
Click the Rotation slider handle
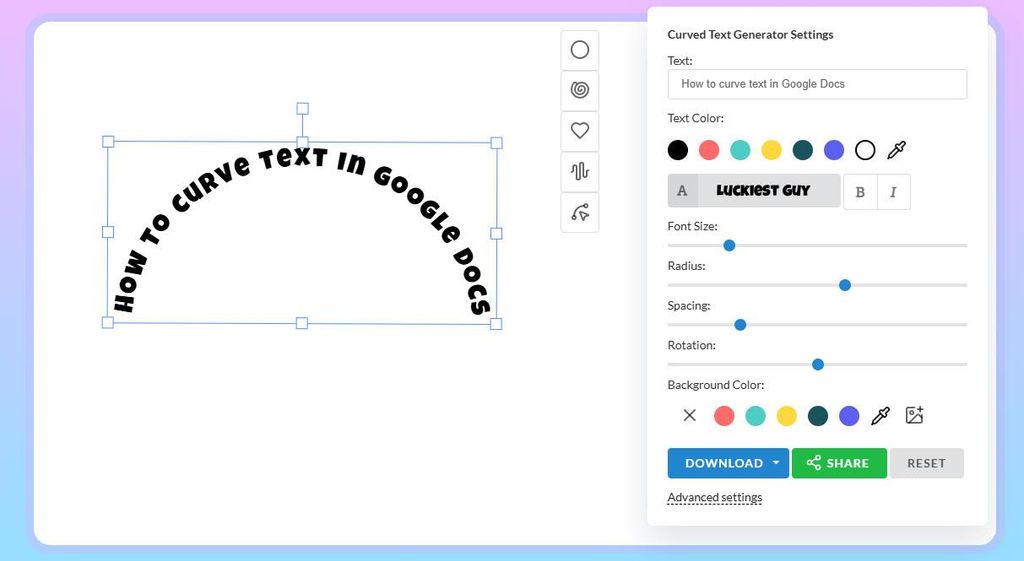818,364
